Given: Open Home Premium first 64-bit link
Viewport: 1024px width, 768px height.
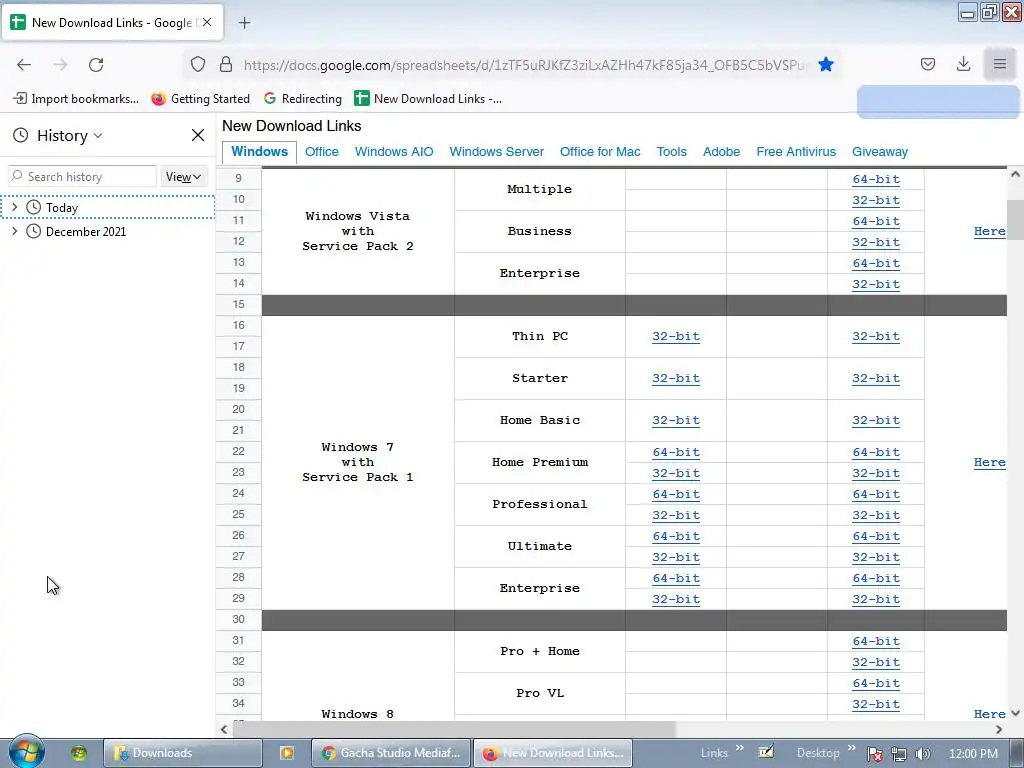Looking at the screenshot, I should click(676, 452).
